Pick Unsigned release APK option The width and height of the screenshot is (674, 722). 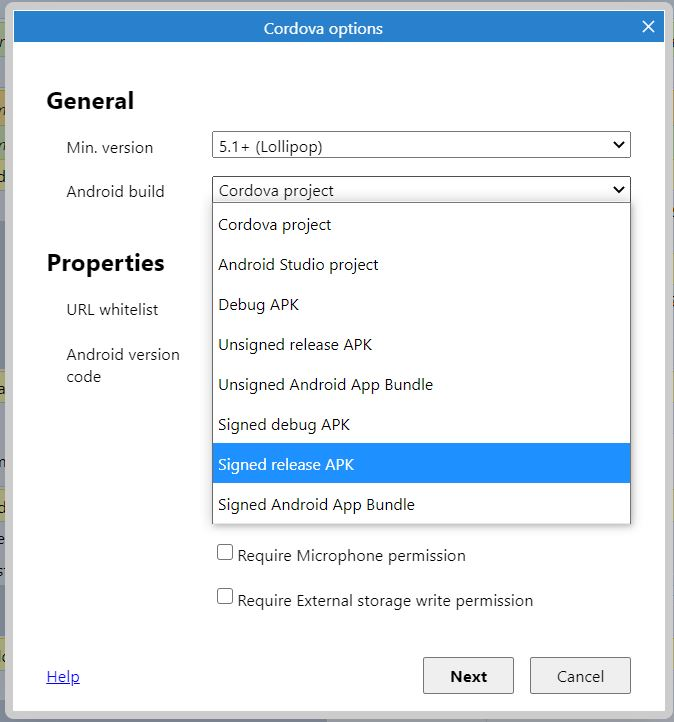pyautogui.click(x=421, y=345)
